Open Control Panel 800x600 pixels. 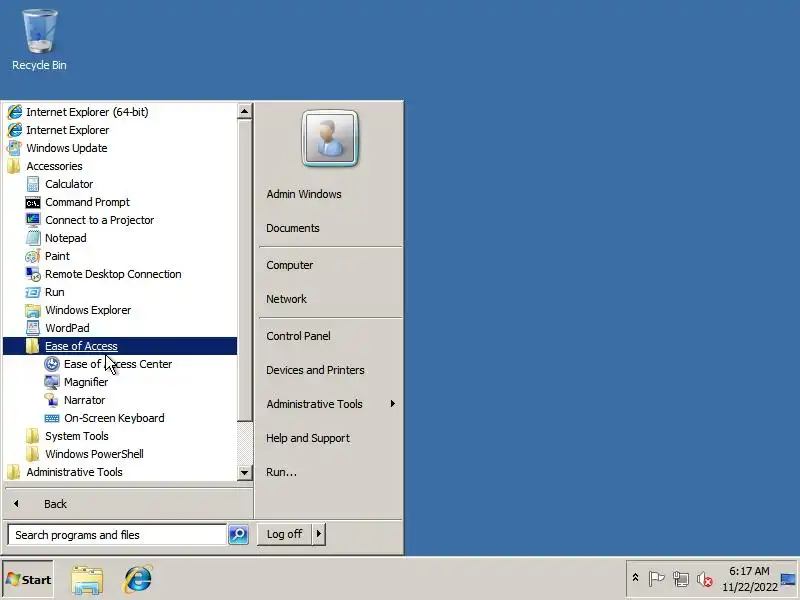(298, 336)
